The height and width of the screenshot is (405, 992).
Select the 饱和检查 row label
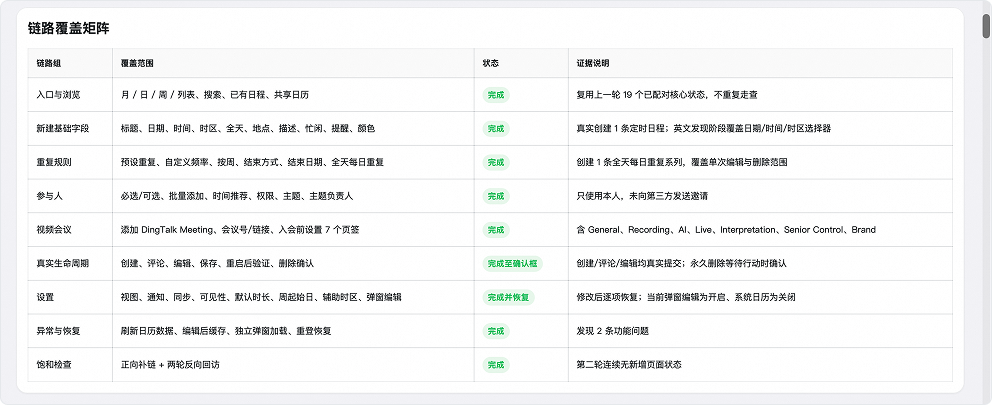pos(54,364)
